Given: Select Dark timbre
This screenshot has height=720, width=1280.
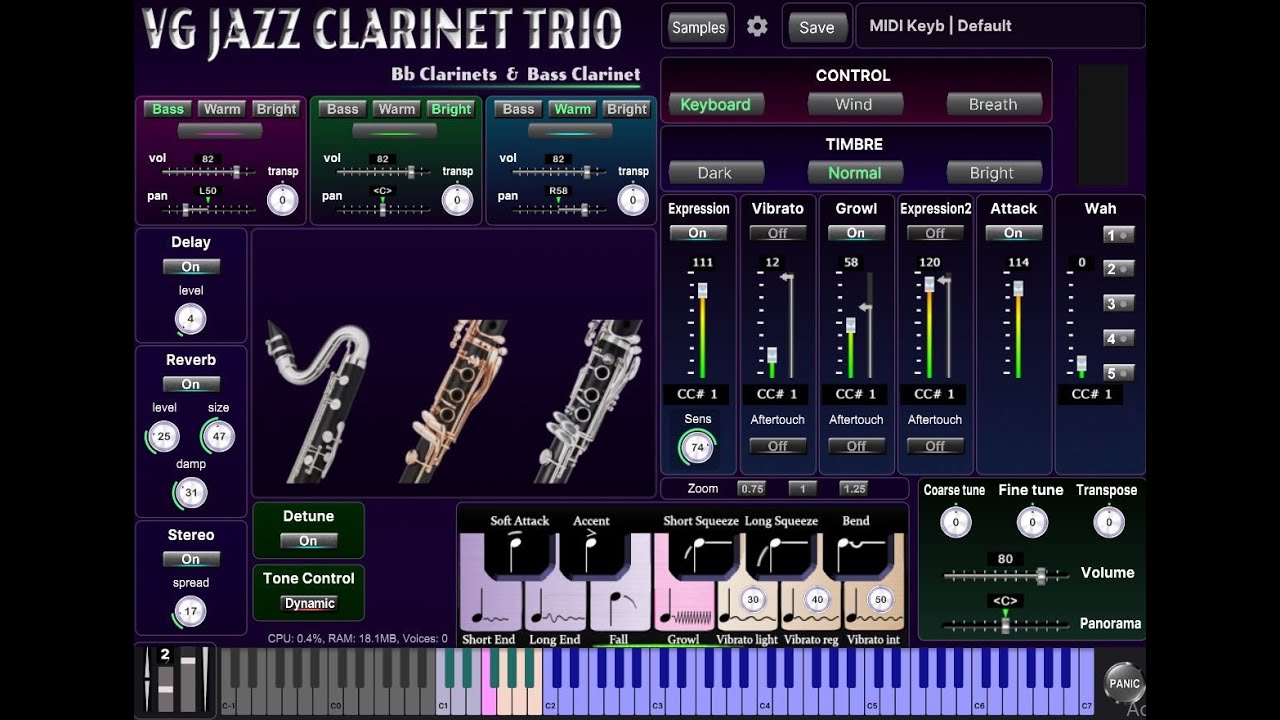Looking at the screenshot, I should 715,173.
